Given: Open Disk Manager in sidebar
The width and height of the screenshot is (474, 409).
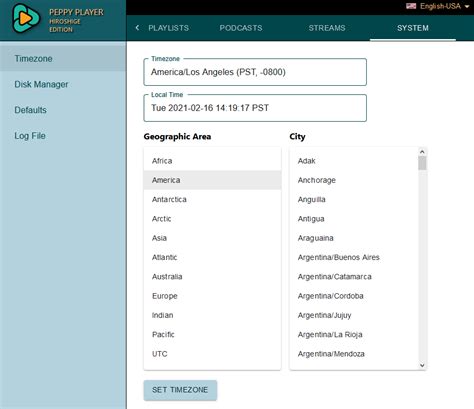Looking at the screenshot, I should [x=63, y=84].
